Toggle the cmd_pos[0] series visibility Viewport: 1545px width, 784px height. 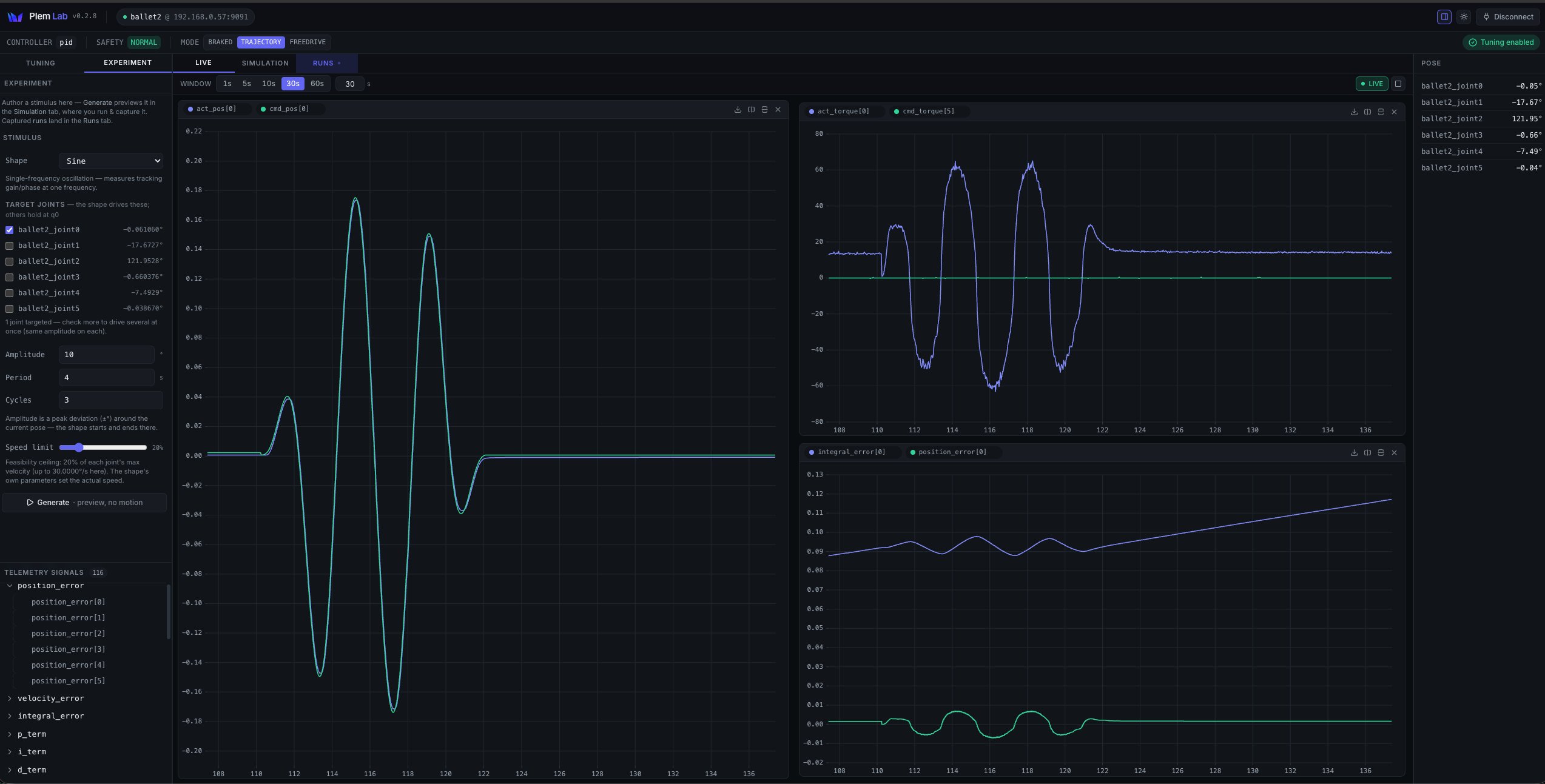(x=285, y=109)
